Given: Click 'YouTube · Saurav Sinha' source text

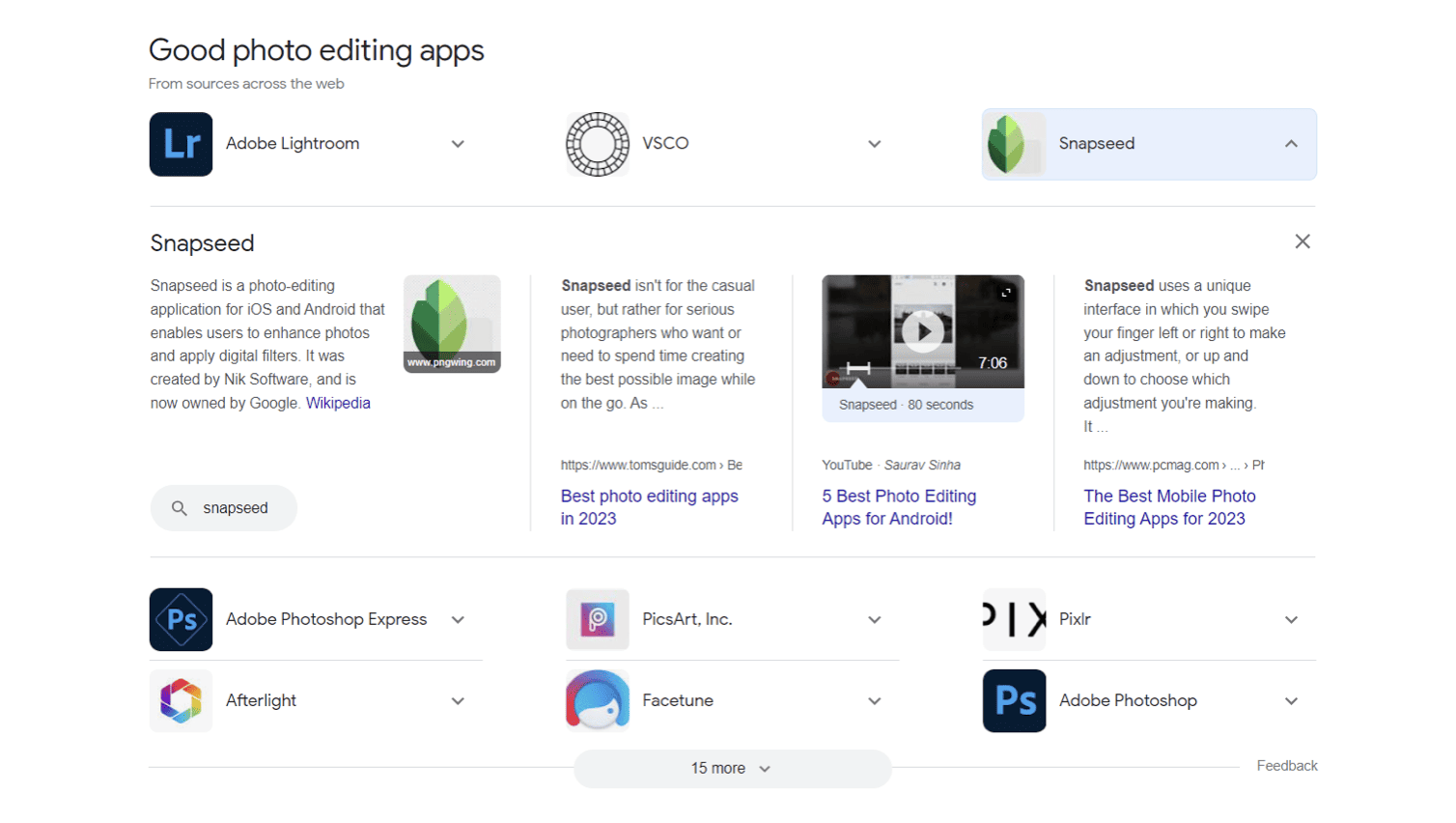Looking at the screenshot, I should (x=891, y=465).
